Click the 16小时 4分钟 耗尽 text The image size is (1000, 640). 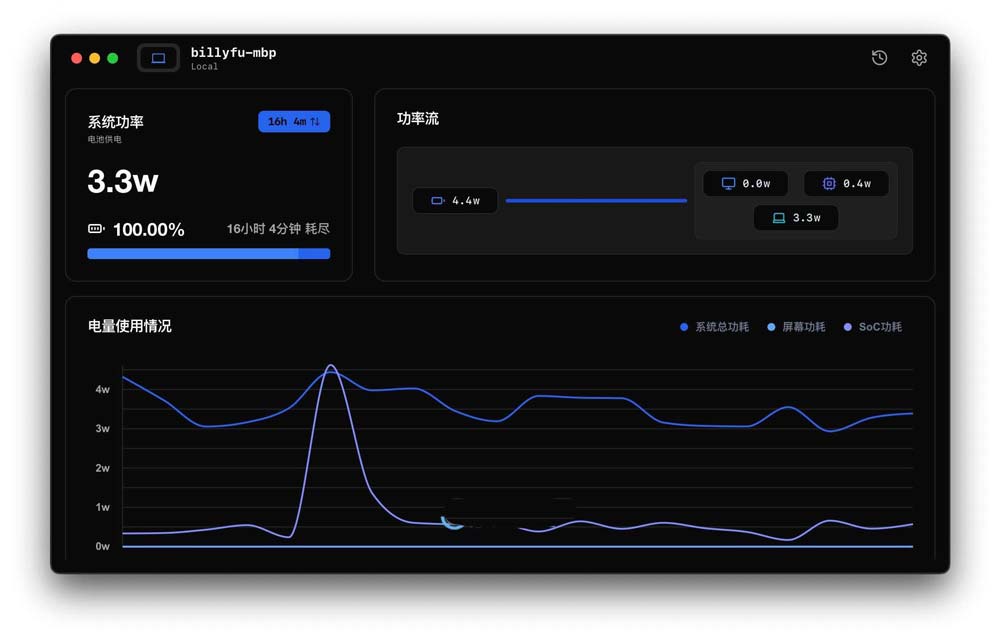pos(278,229)
